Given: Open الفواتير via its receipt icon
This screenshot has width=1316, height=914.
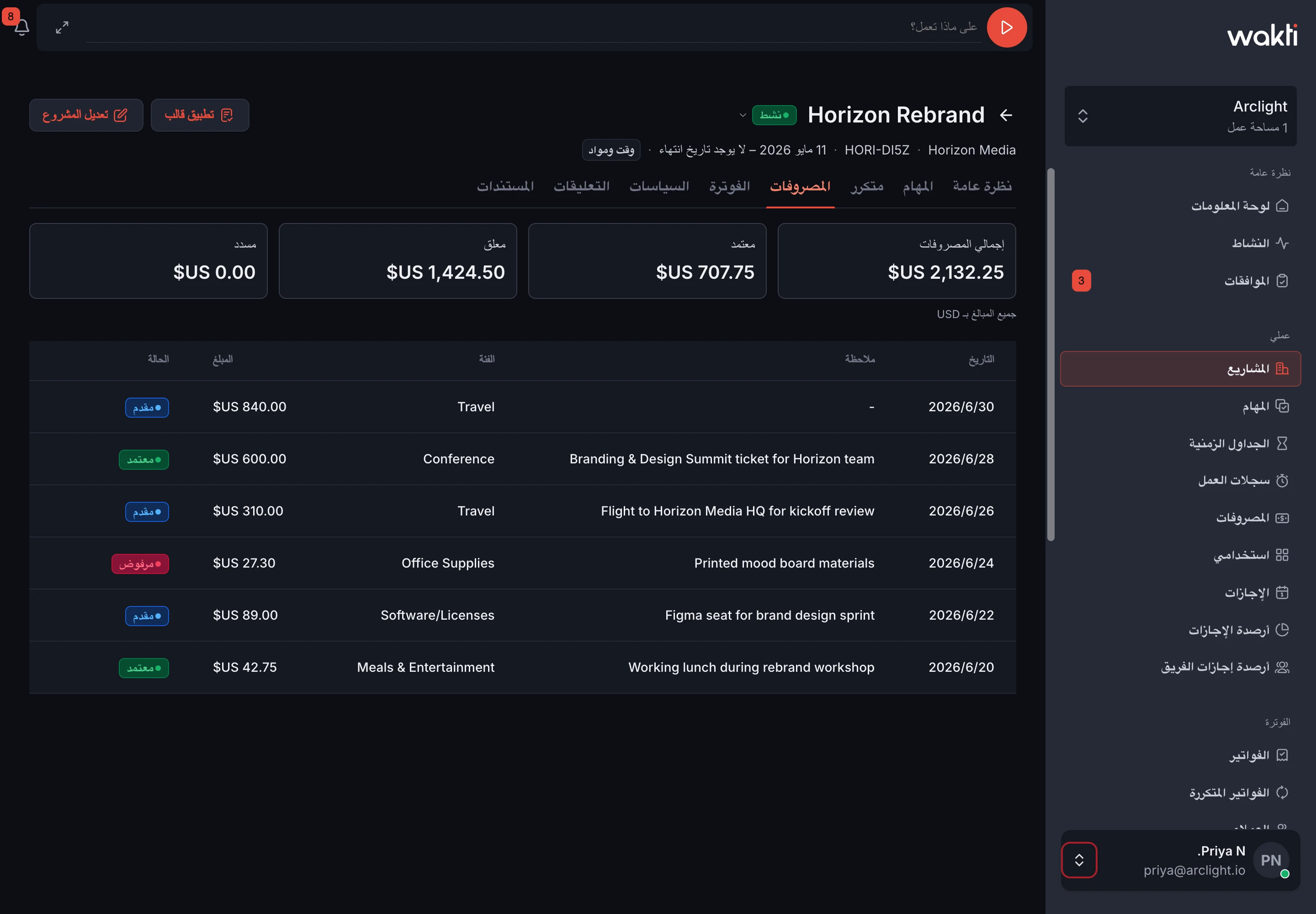Looking at the screenshot, I should tap(1282, 755).
